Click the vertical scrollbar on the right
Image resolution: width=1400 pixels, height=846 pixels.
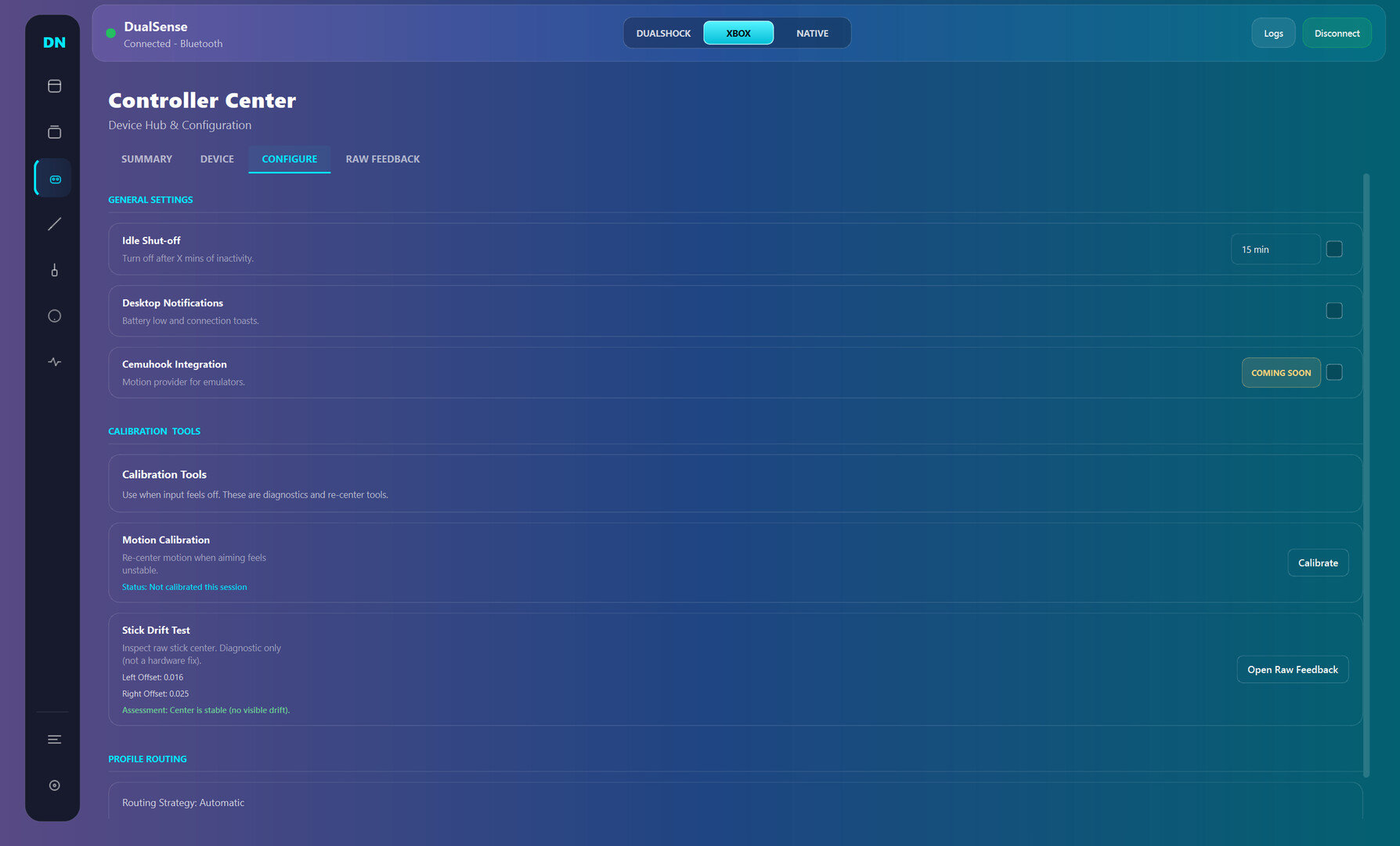(x=1366, y=470)
